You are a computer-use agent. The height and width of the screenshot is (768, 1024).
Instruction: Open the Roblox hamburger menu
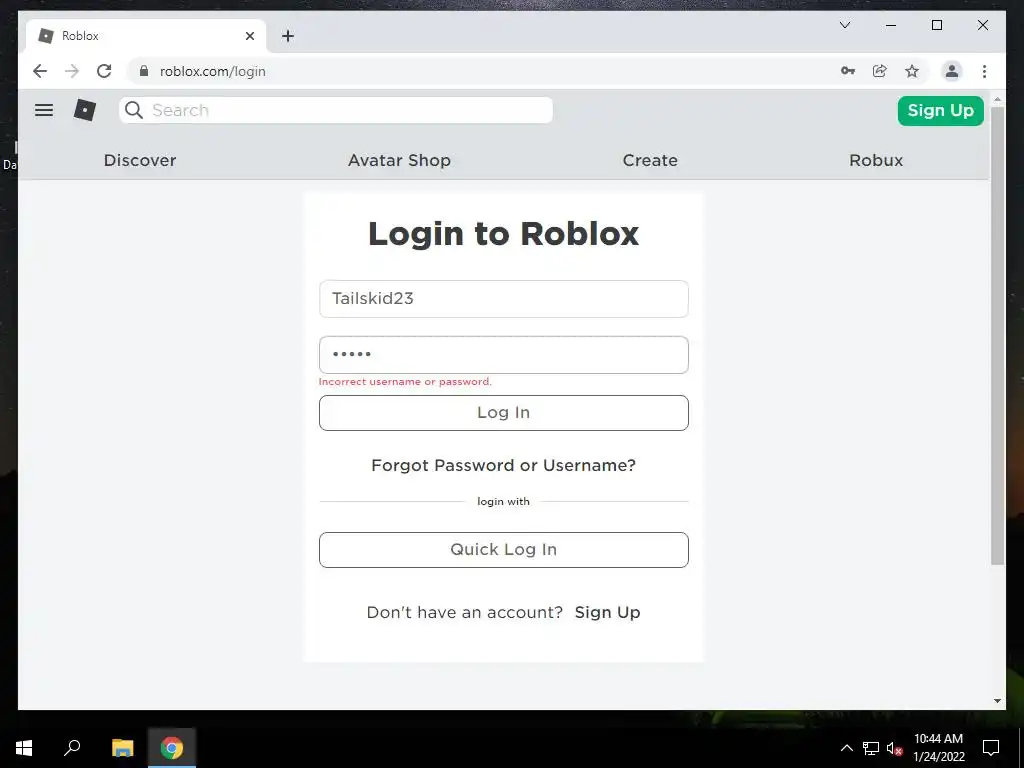point(44,110)
